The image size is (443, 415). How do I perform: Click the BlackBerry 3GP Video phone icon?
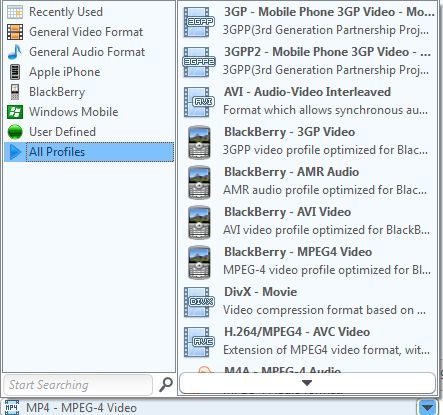click(x=199, y=142)
